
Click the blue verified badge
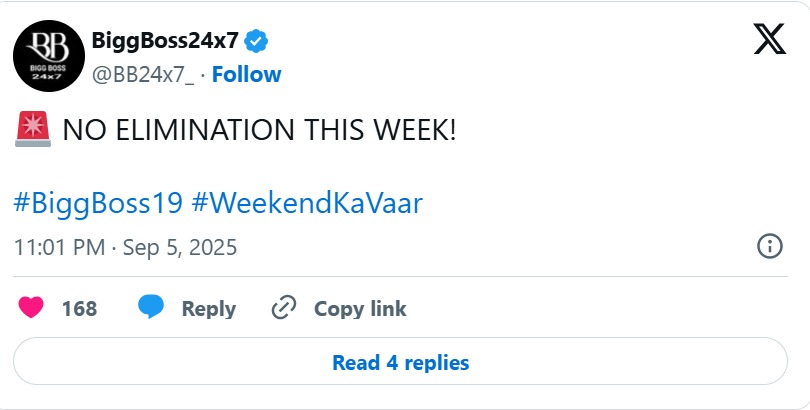click(258, 41)
